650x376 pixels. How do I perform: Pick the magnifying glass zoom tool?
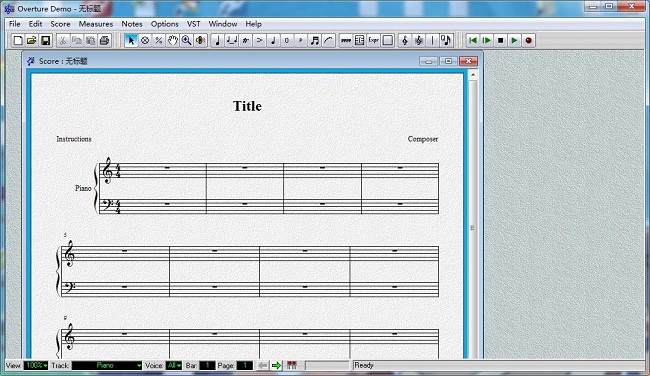tap(187, 41)
